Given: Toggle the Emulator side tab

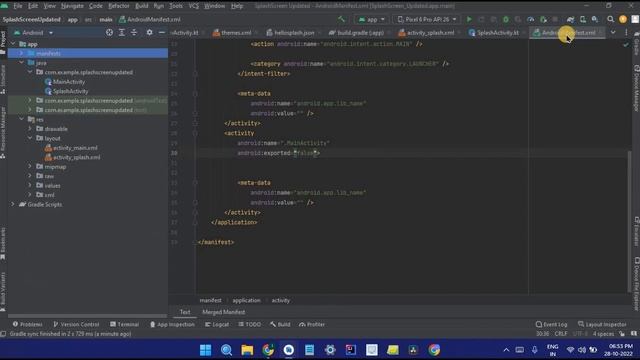Looking at the screenshot, I should coord(636,231).
